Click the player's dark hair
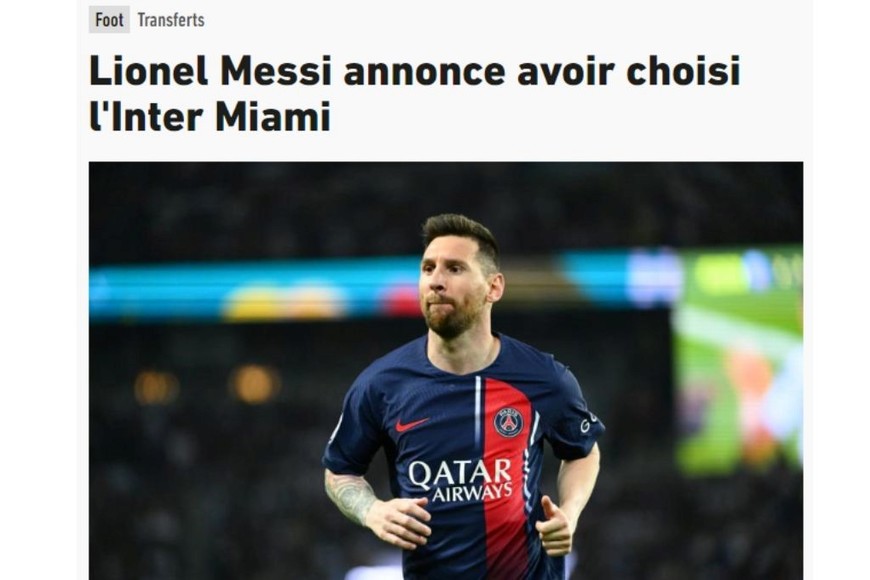 [x=462, y=234]
